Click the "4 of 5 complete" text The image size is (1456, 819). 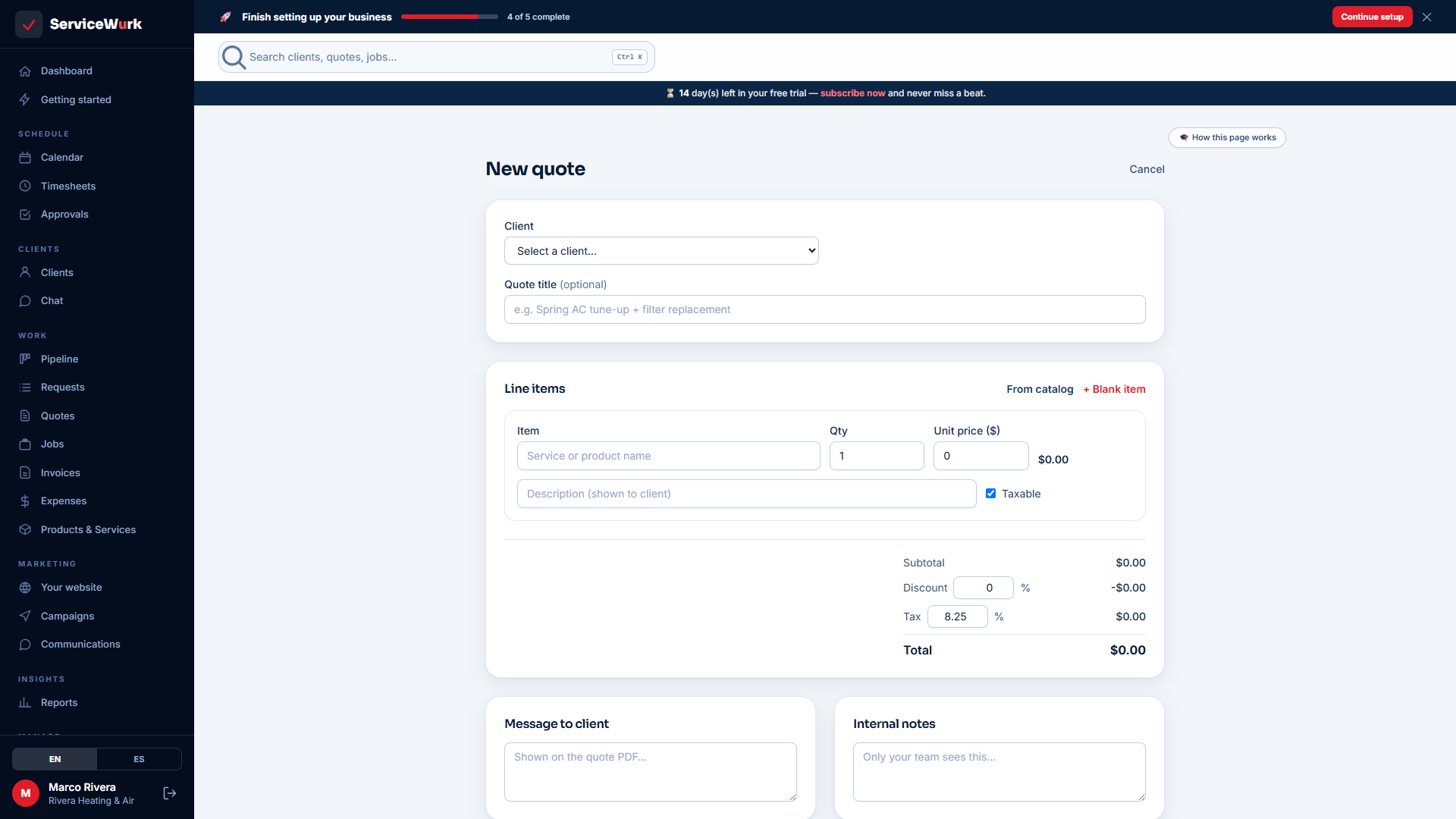(x=538, y=17)
